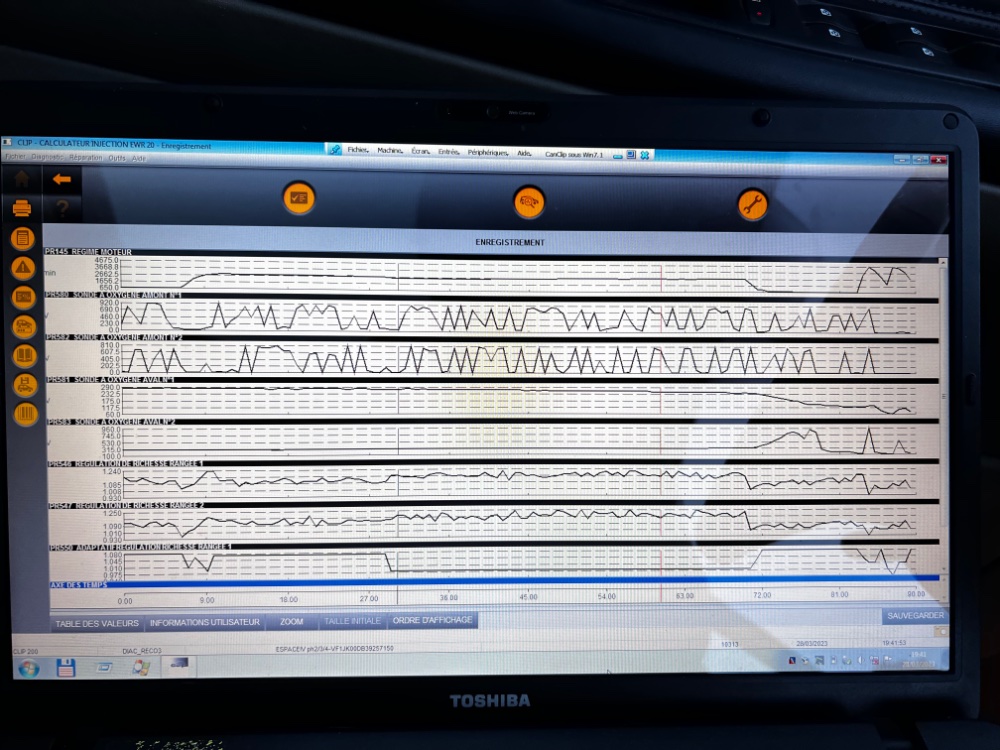Click the checklist icon in top toolbar
The image size is (1000, 750).
tap(298, 198)
